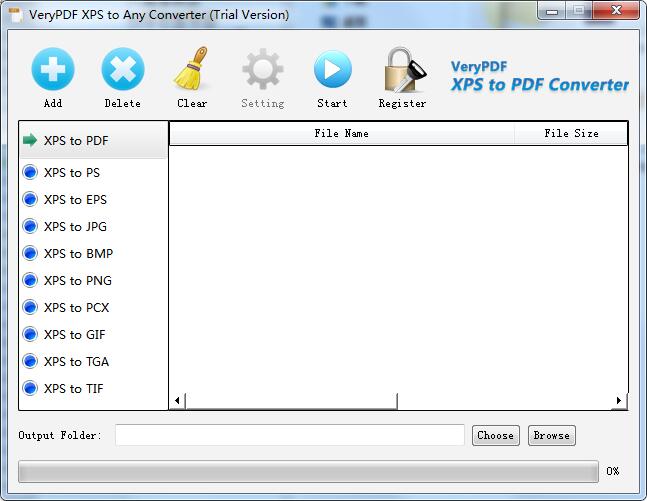
Task: Choose XPS to JPG output format
Action: coord(74,227)
